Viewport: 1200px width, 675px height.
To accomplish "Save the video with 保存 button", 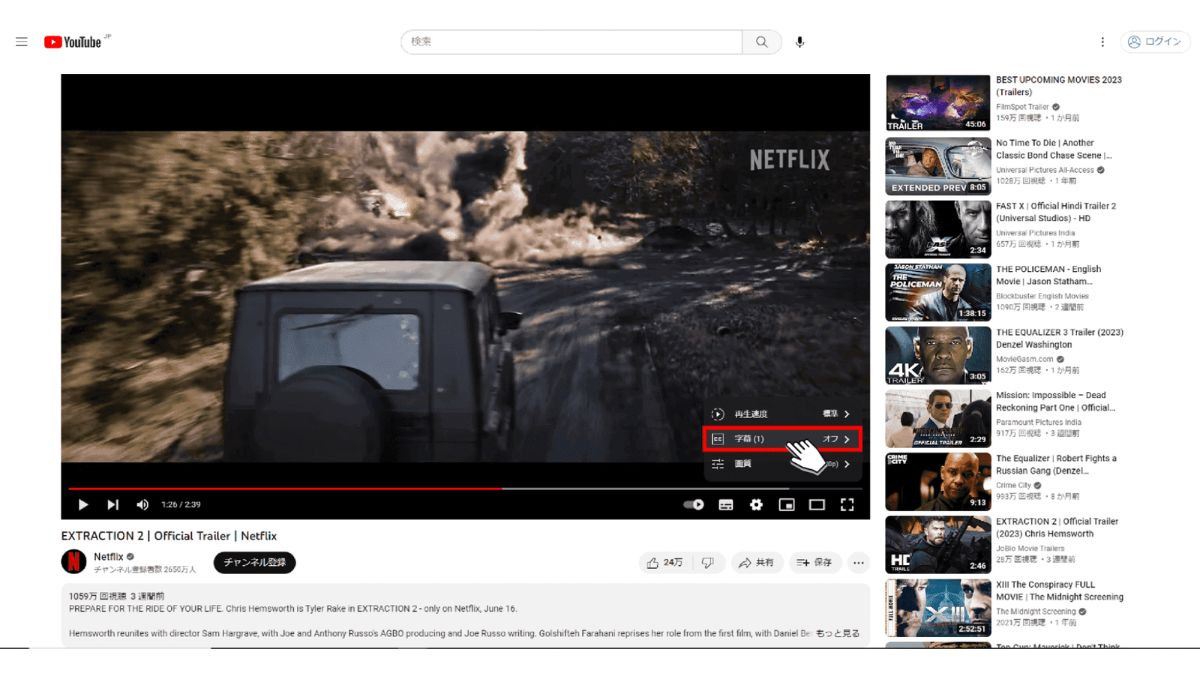I will pos(815,563).
